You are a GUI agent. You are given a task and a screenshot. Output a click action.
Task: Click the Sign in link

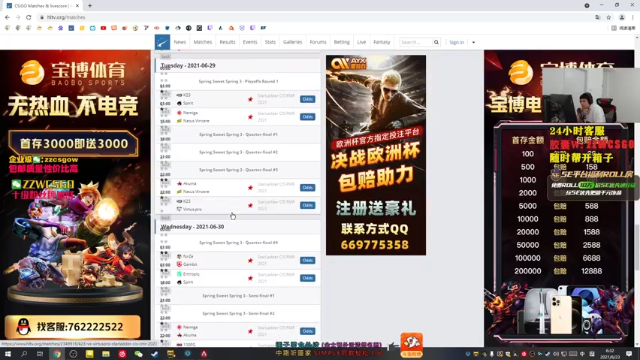(456, 42)
